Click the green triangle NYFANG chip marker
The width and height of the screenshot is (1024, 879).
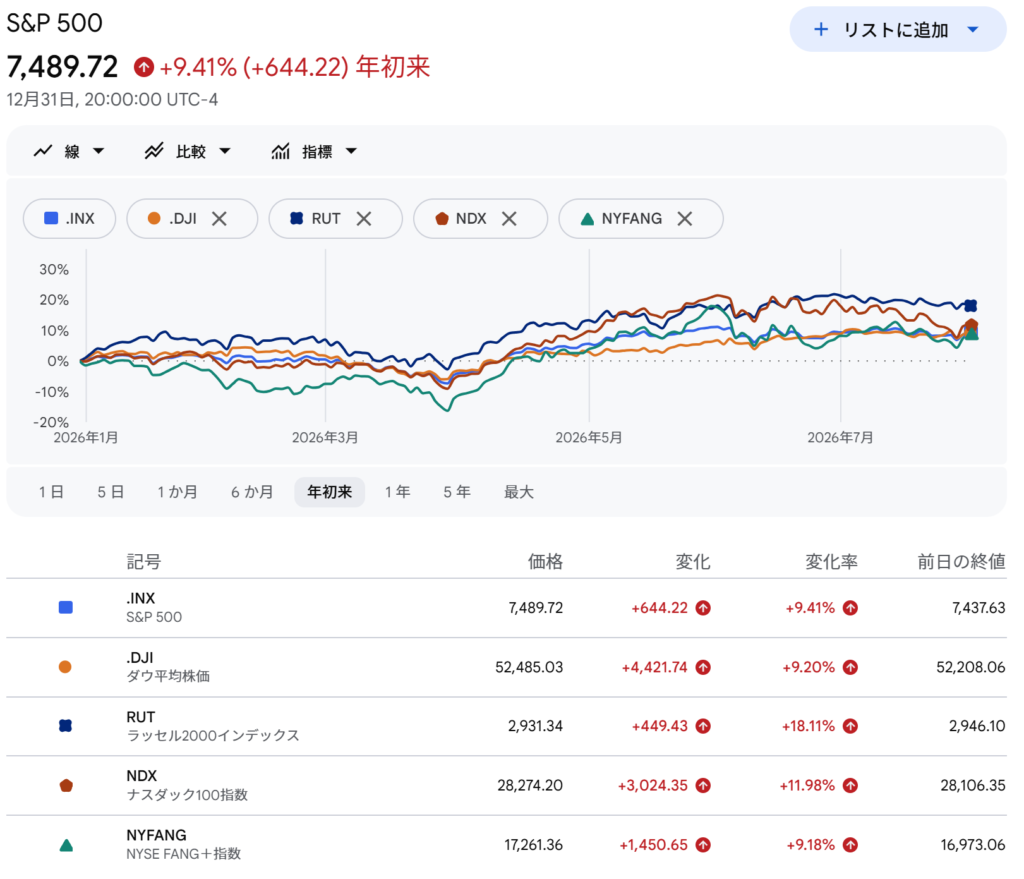click(x=587, y=219)
